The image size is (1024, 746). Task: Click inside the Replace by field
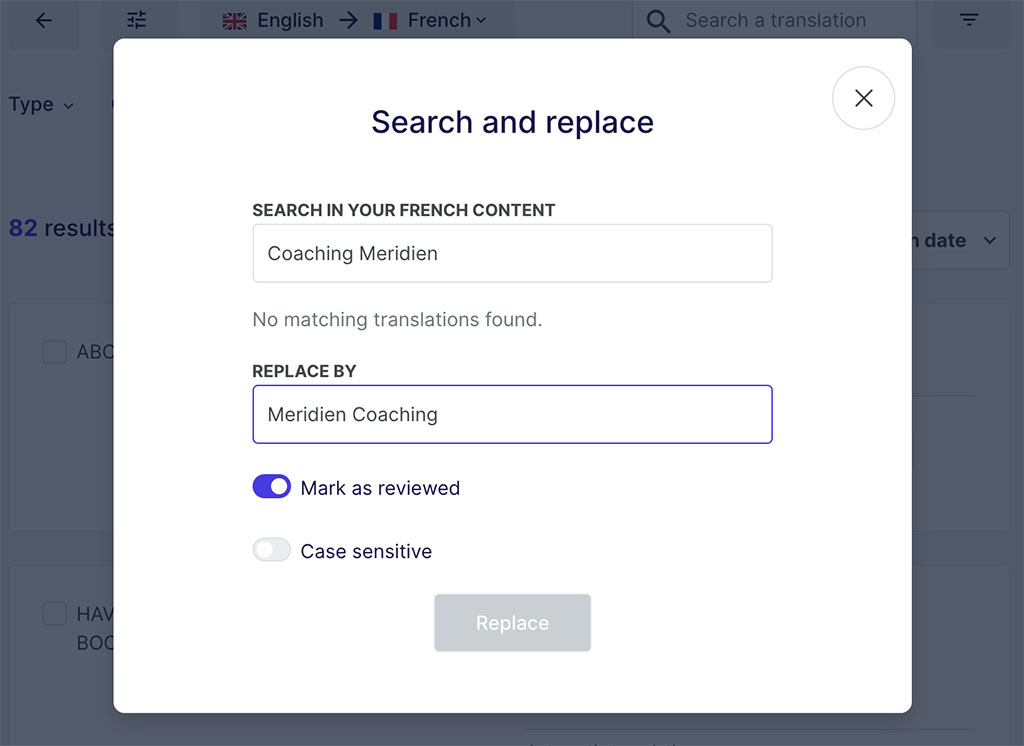512,414
